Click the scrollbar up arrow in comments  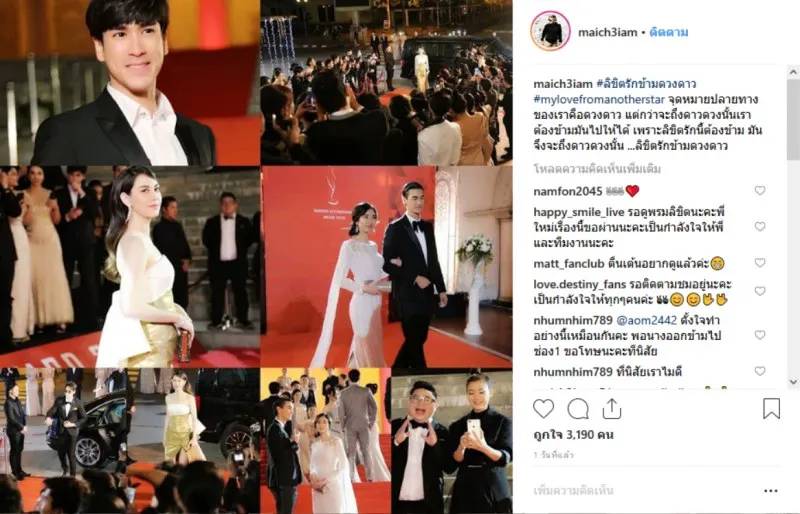click(x=793, y=72)
